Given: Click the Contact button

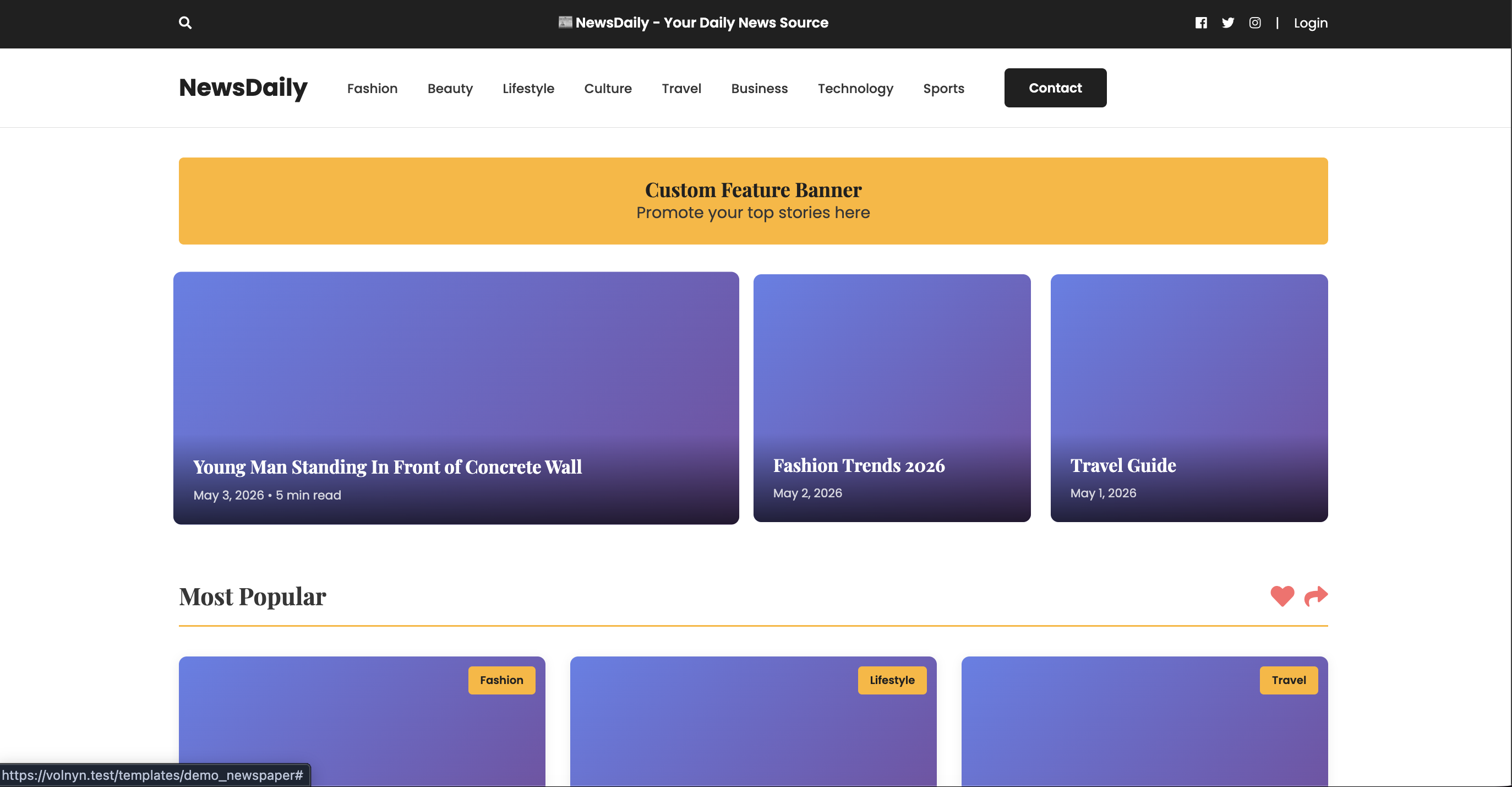Looking at the screenshot, I should click(x=1055, y=88).
